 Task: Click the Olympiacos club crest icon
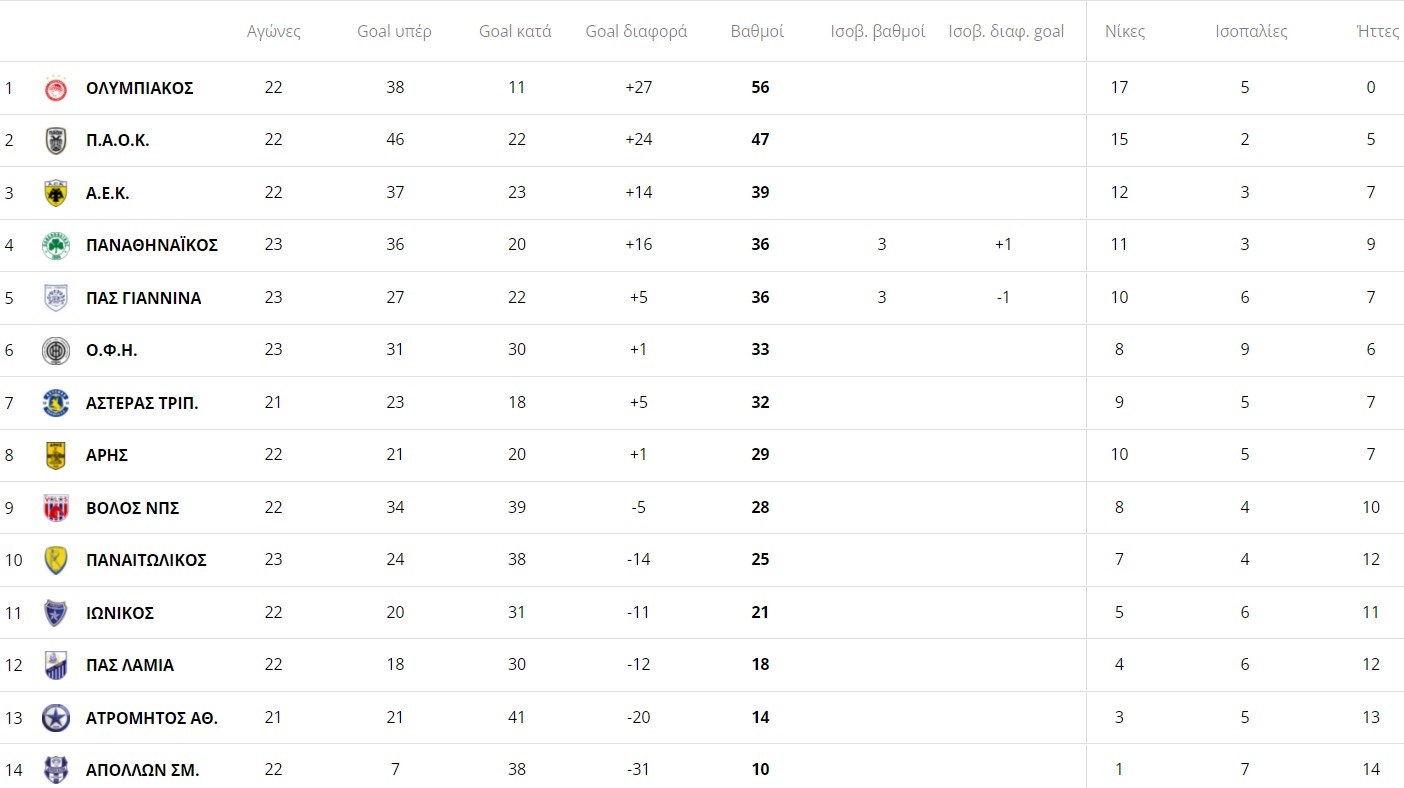[56, 88]
